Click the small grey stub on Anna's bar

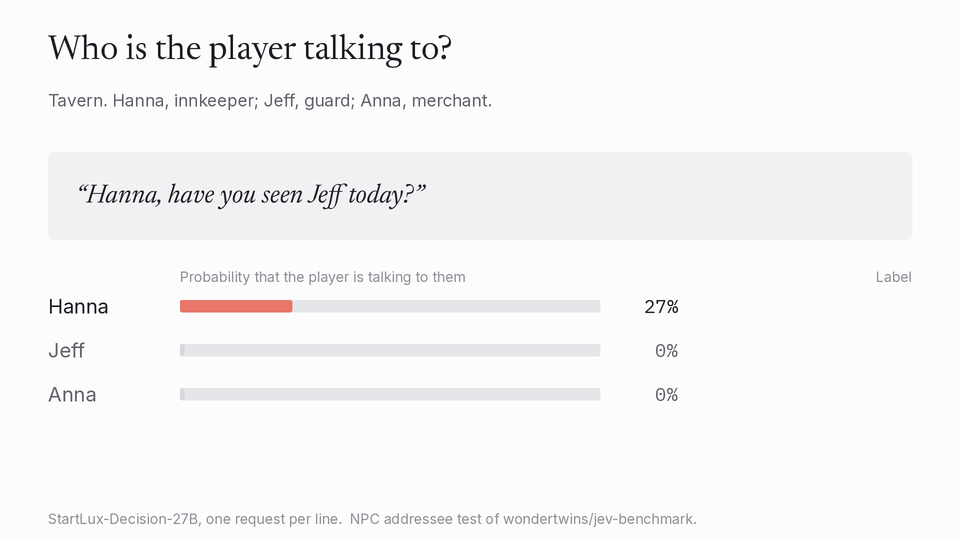(x=182, y=395)
